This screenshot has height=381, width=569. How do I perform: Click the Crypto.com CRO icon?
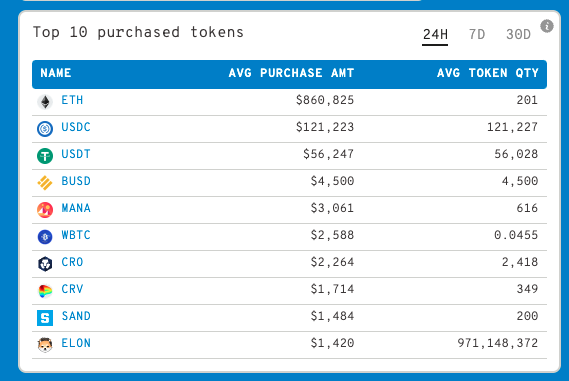[45, 264]
